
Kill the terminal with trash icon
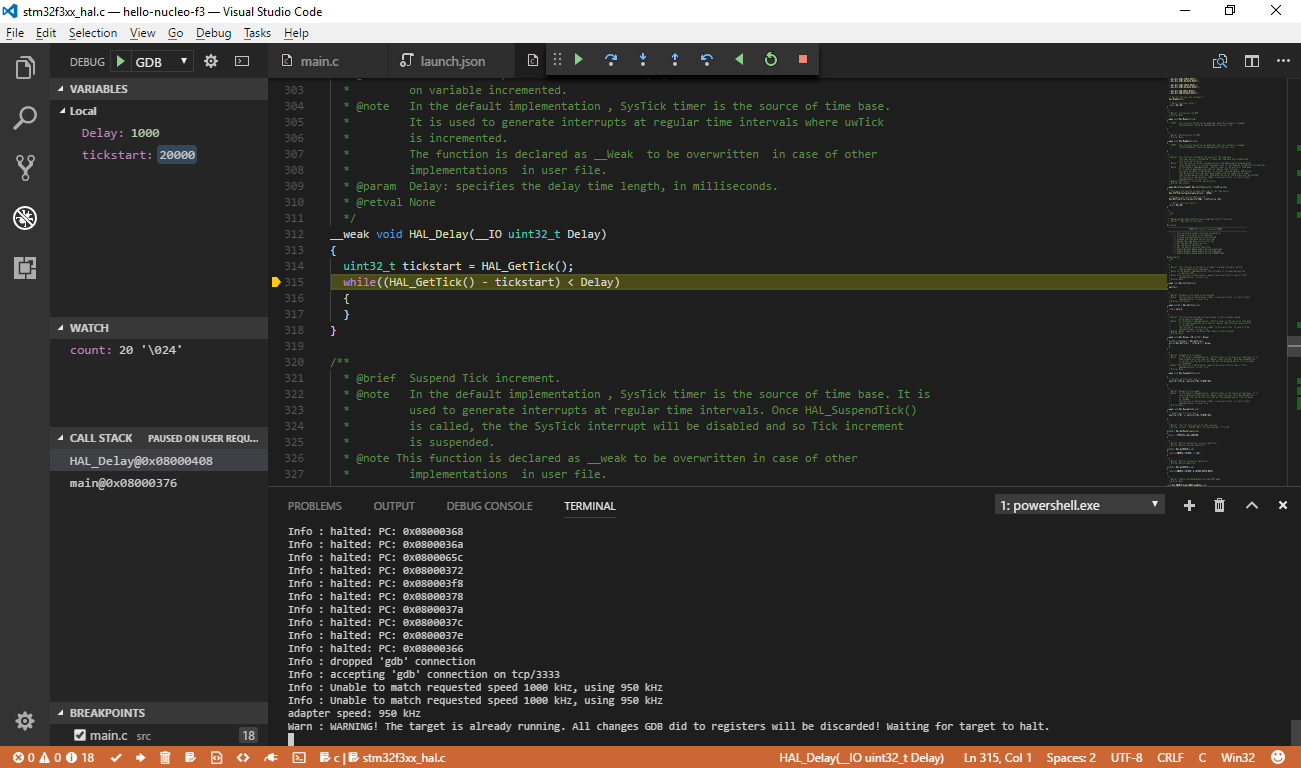coord(1220,505)
